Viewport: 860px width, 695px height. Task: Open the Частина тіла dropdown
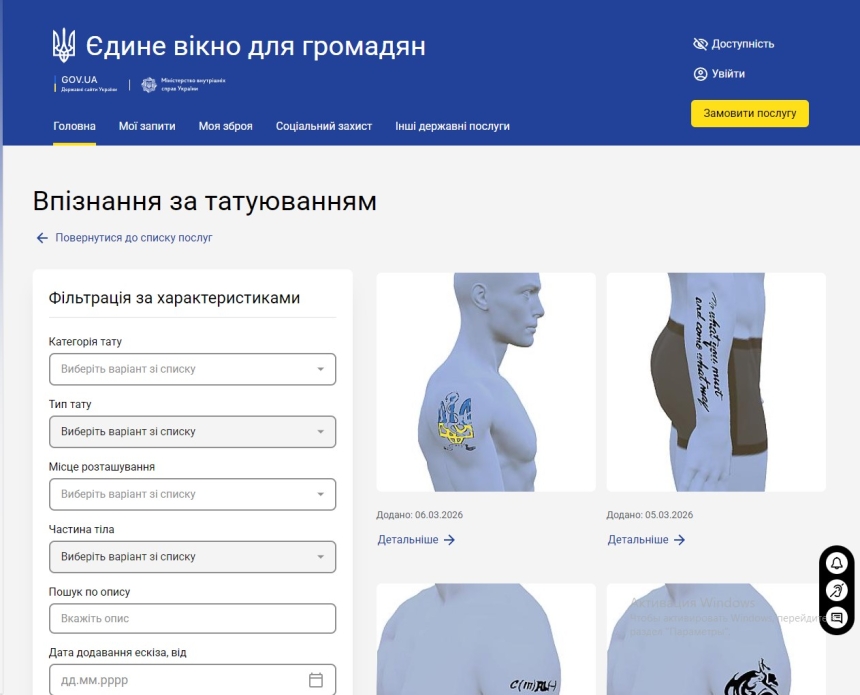193,557
